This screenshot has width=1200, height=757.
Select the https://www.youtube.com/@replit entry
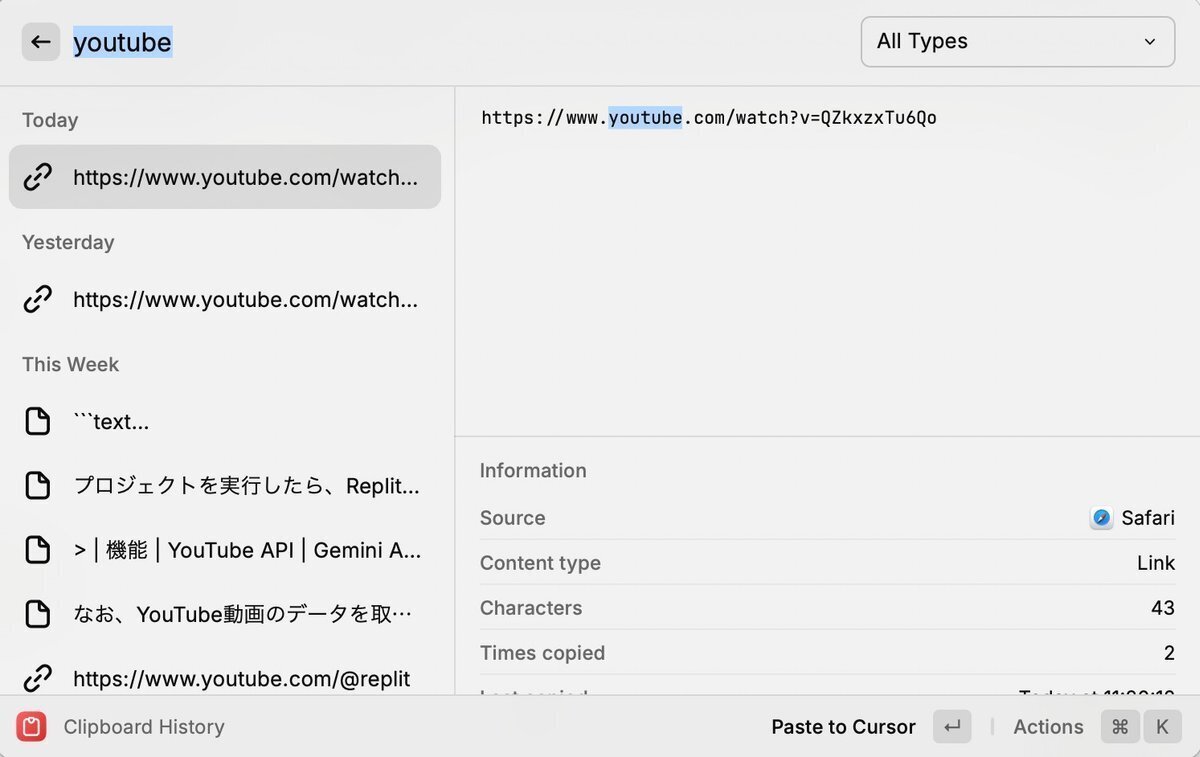(x=242, y=678)
